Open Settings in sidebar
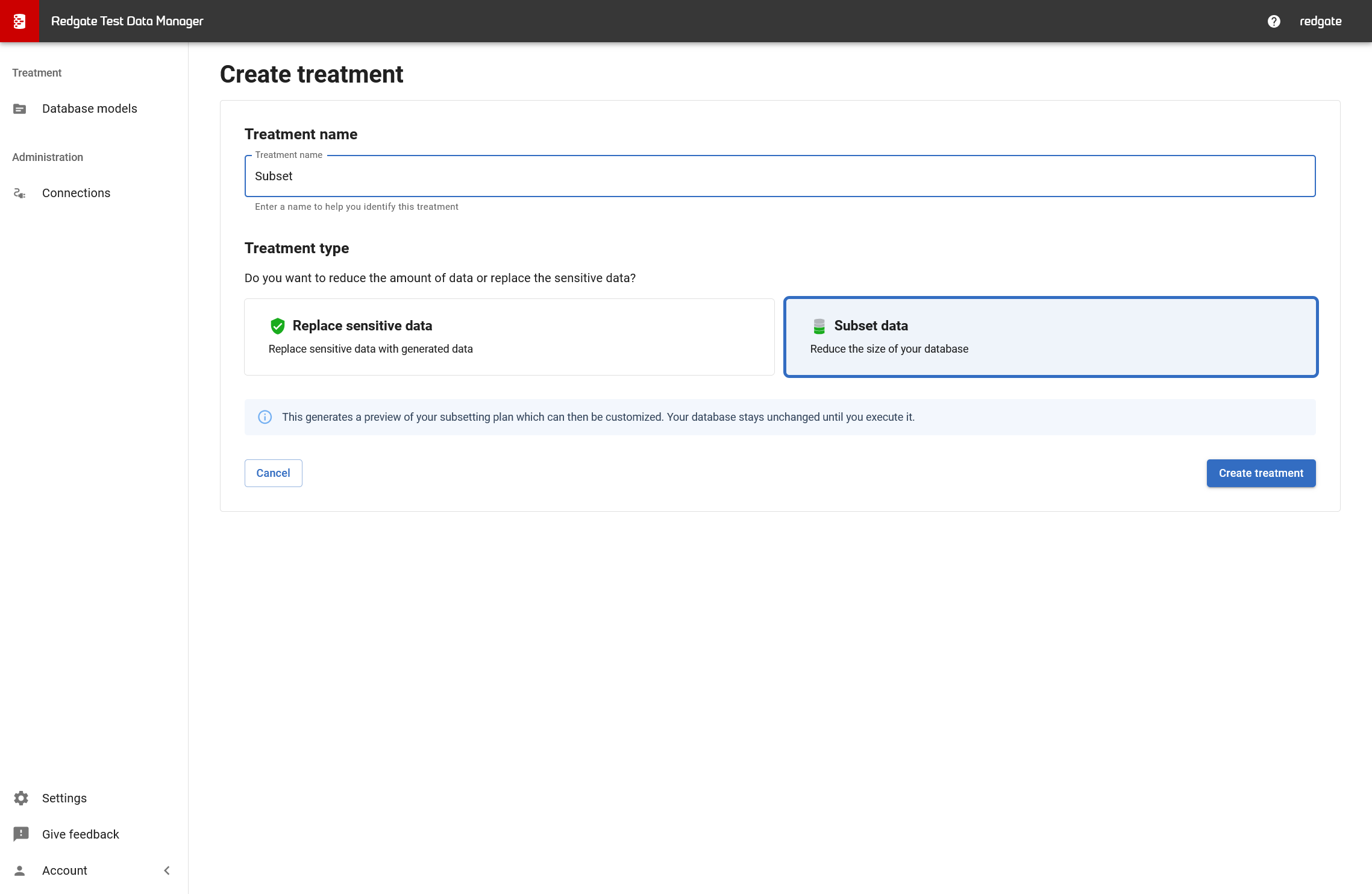 click(64, 798)
